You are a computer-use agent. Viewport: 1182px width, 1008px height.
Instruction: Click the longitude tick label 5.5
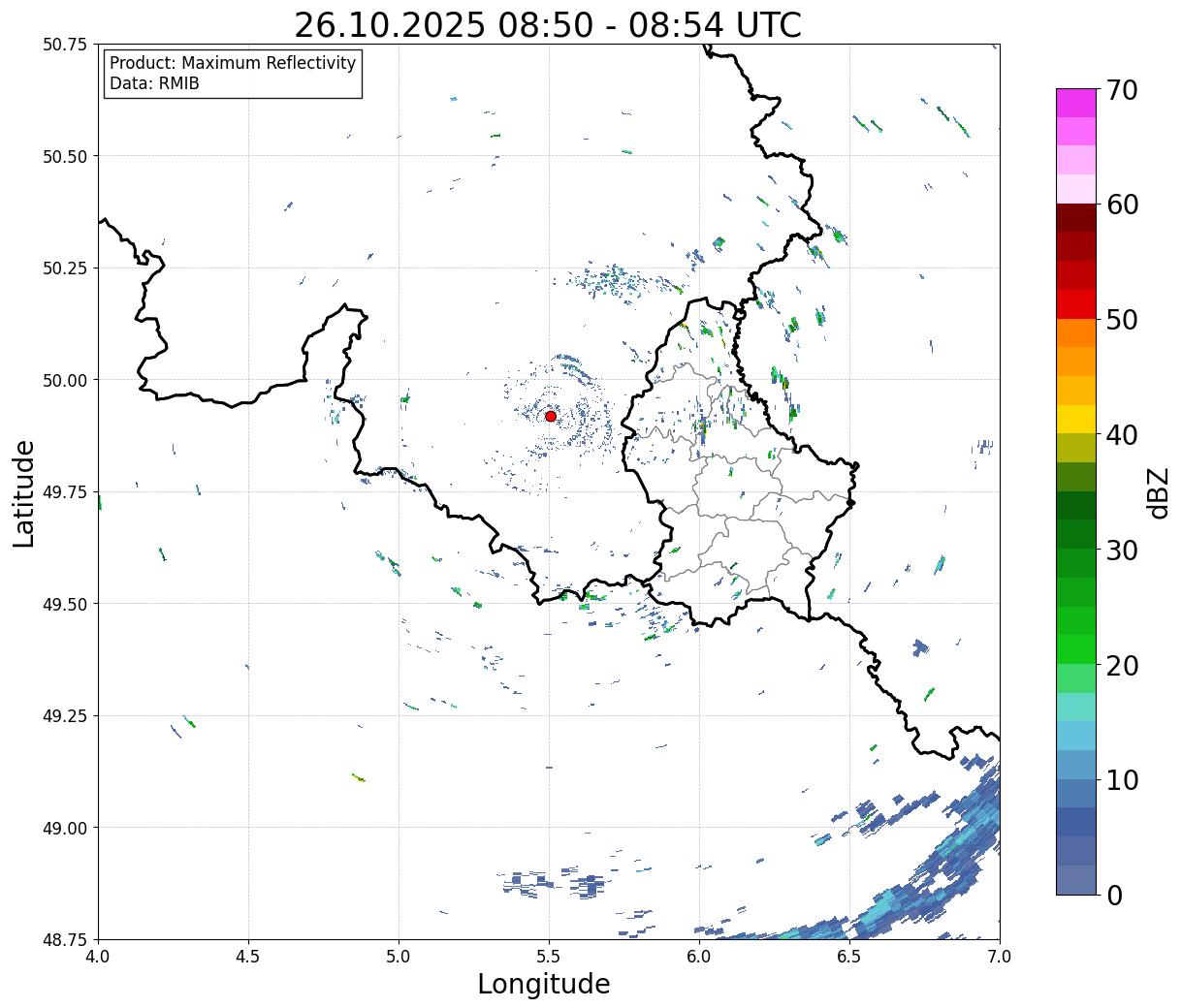pyautogui.click(x=549, y=957)
